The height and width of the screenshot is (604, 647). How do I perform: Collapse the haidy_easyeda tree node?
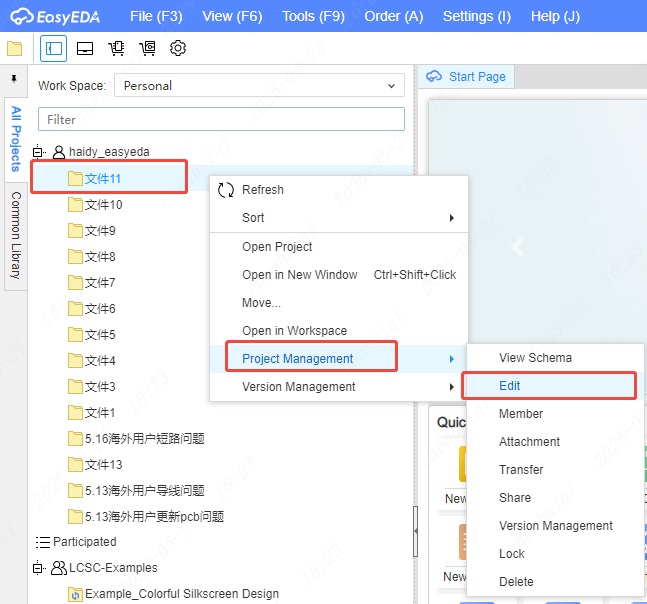[x=40, y=152]
